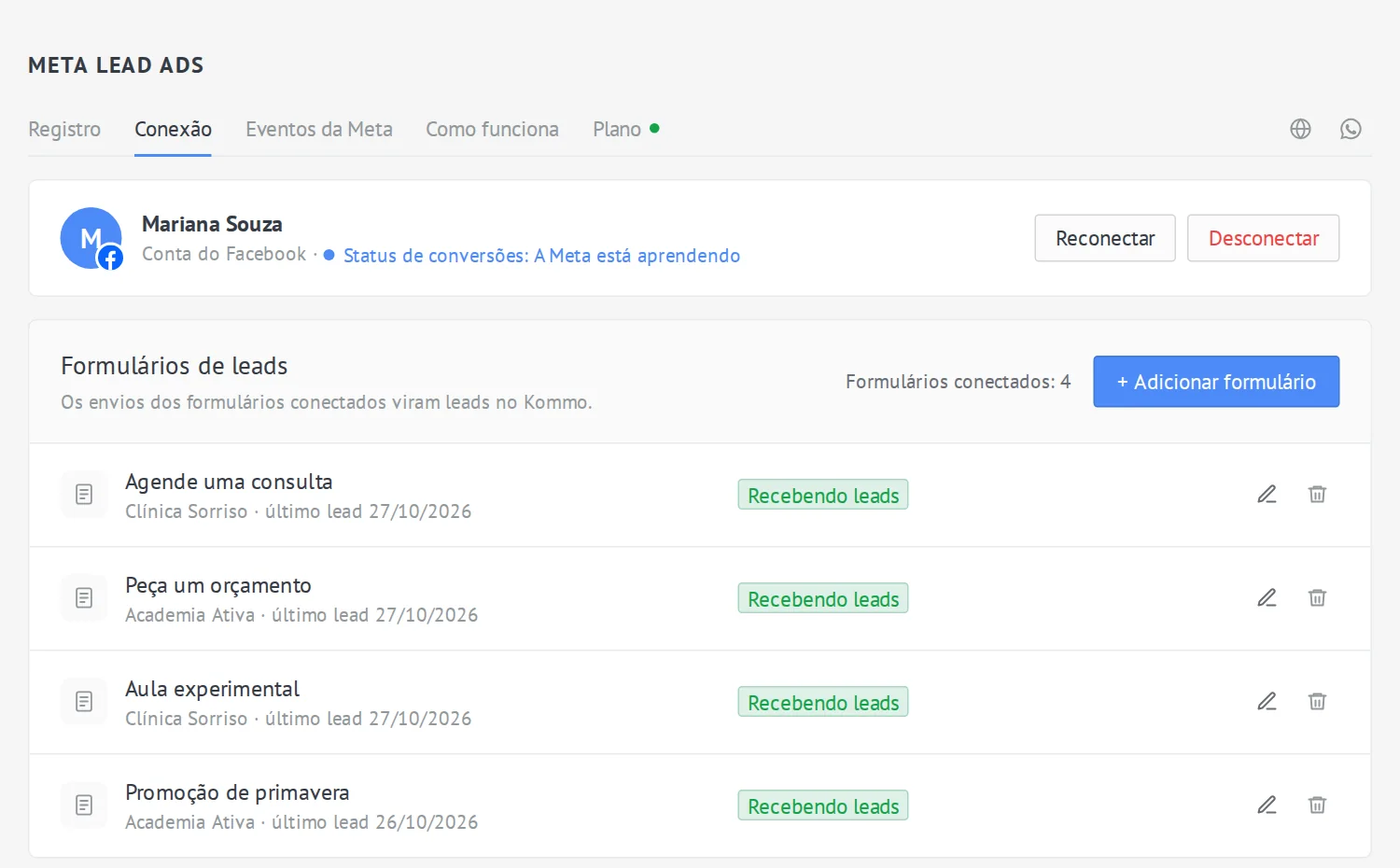Click the Promoção de primavera form name
The image size is (1400, 868).
(x=237, y=792)
